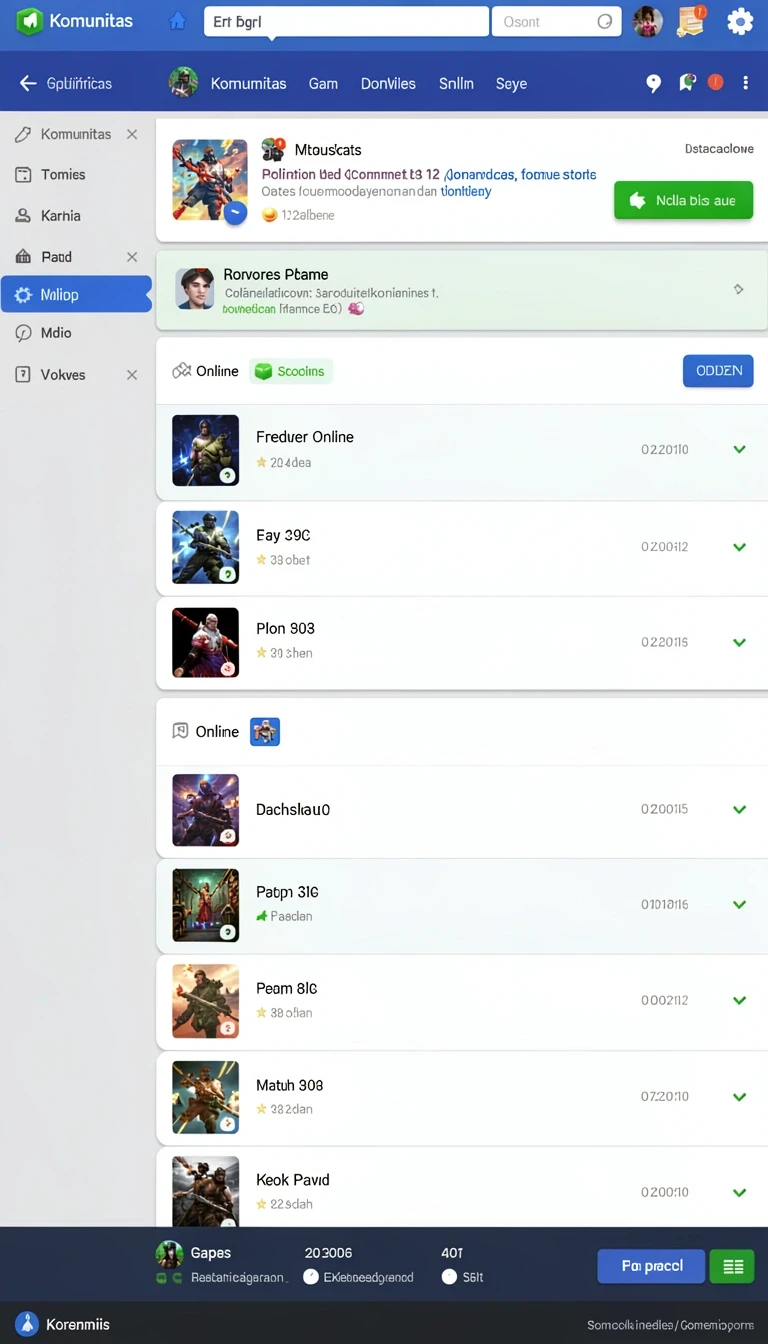This screenshot has height=1344, width=768.
Task: Open the notes icon with red badge
Action: [x=692, y=21]
